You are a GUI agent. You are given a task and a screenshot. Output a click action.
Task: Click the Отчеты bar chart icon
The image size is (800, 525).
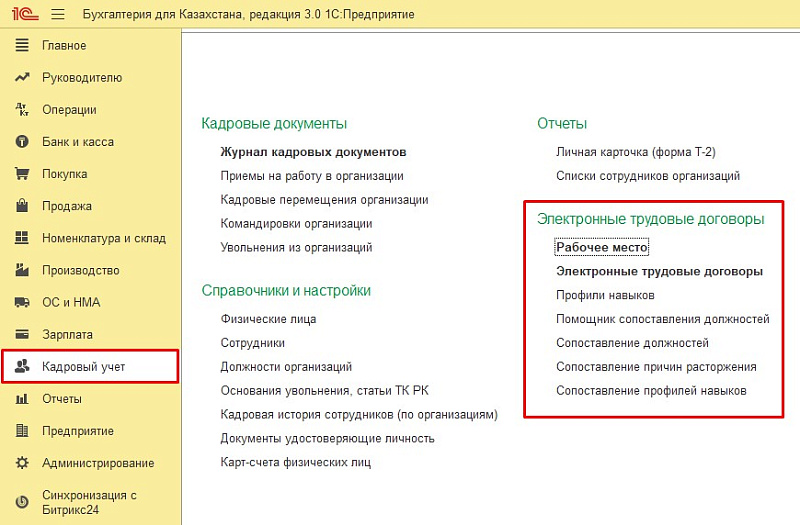click(x=21, y=399)
